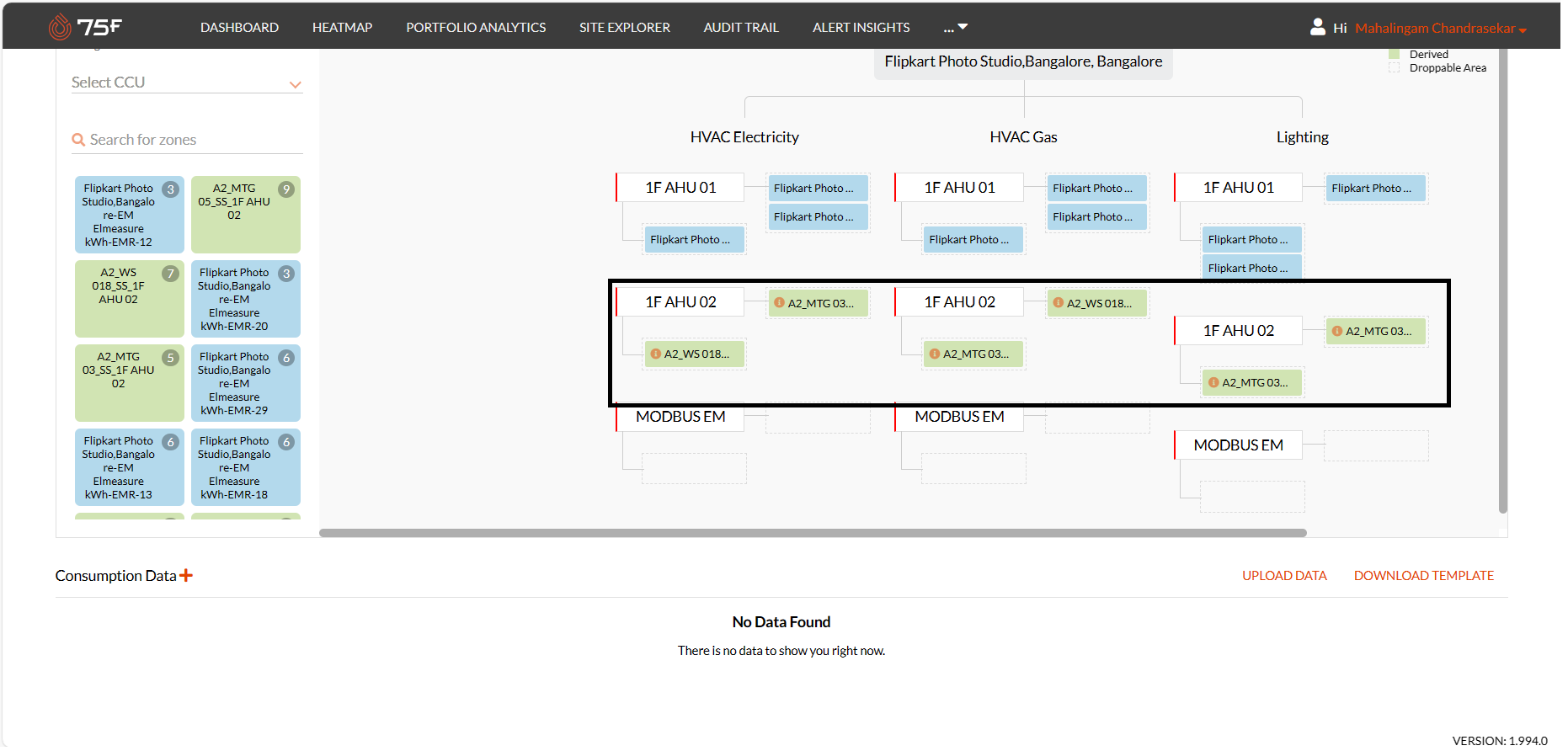The height and width of the screenshot is (751, 1568).
Task: Click the count badge 6 on the kWh-EMR-18 card
Action: [286, 442]
